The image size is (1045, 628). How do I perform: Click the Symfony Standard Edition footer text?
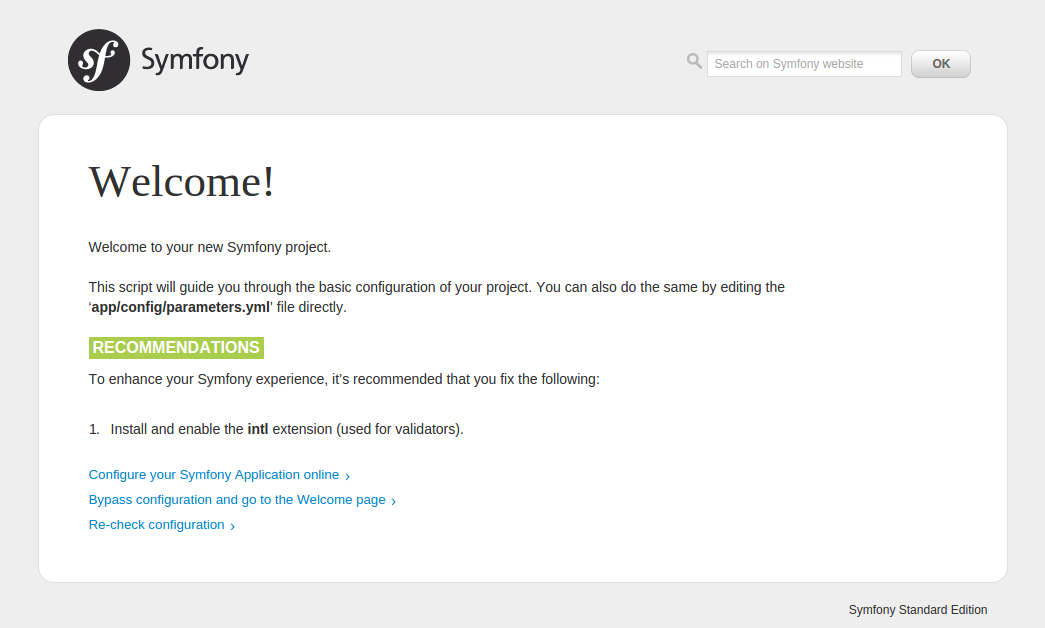[x=918, y=610]
